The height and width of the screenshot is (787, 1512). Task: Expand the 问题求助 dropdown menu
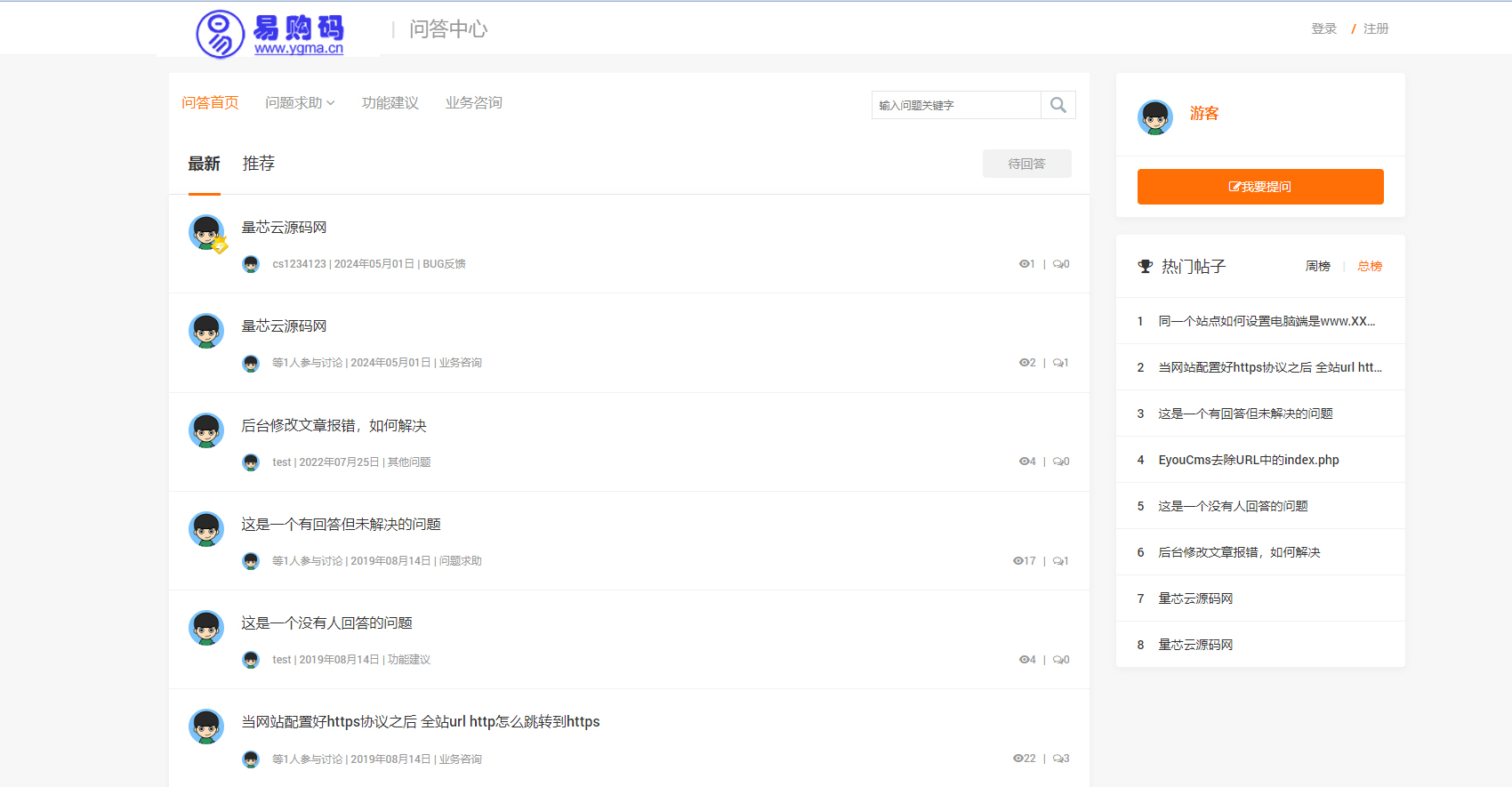point(300,103)
